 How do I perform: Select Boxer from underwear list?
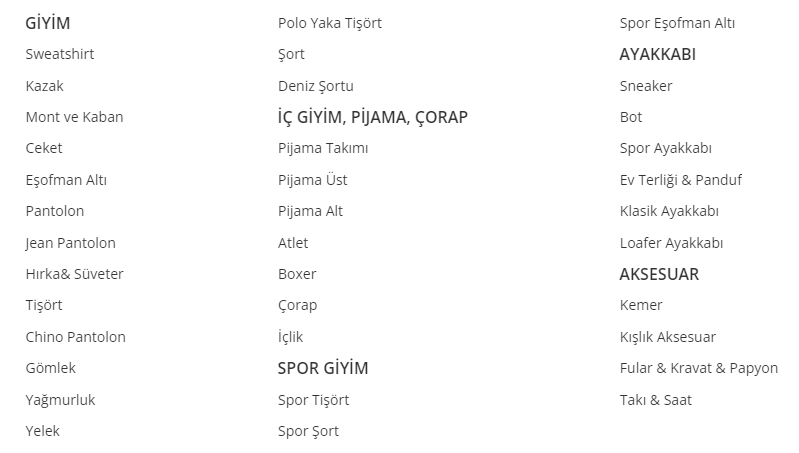[297, 274]
